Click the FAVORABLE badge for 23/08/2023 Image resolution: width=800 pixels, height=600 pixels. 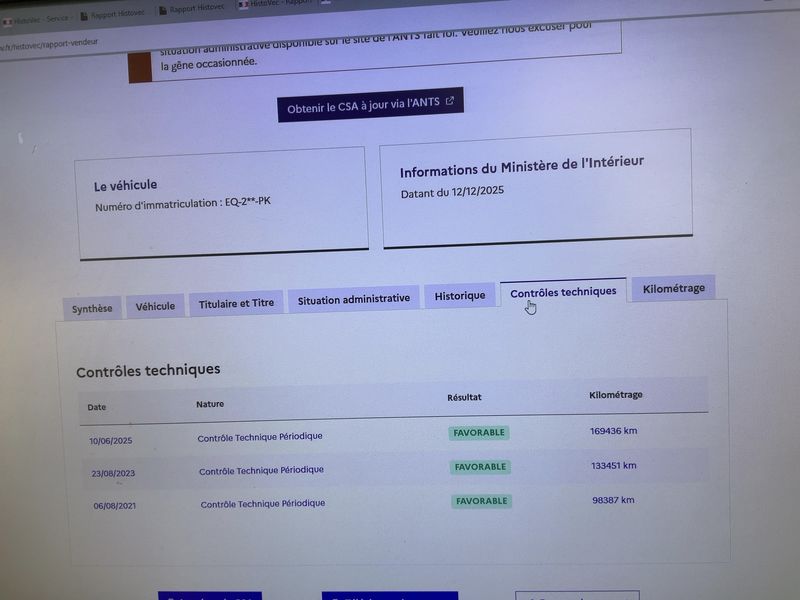480,467
